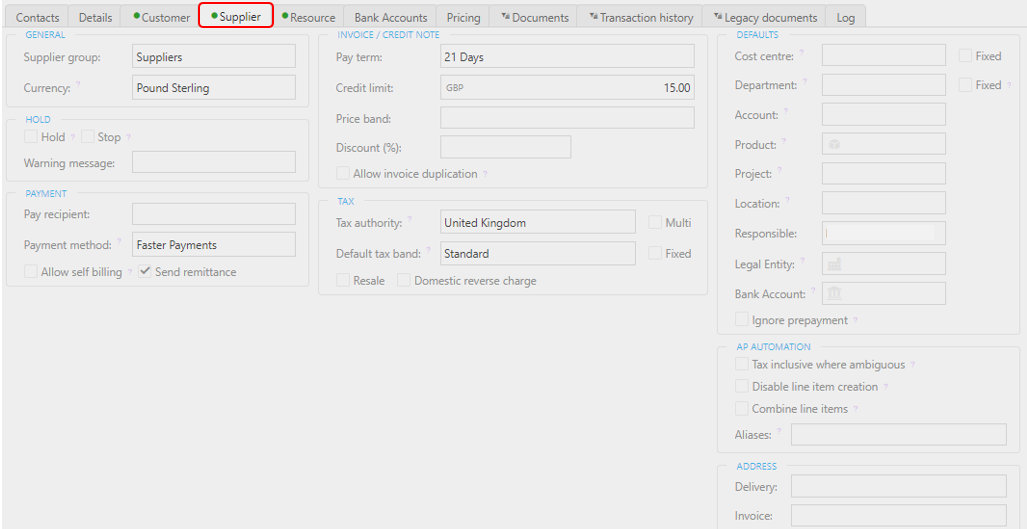Viewport: 1027px width, 529px height.
Task: Click the Invoice address field
Action: pos(899,515)
